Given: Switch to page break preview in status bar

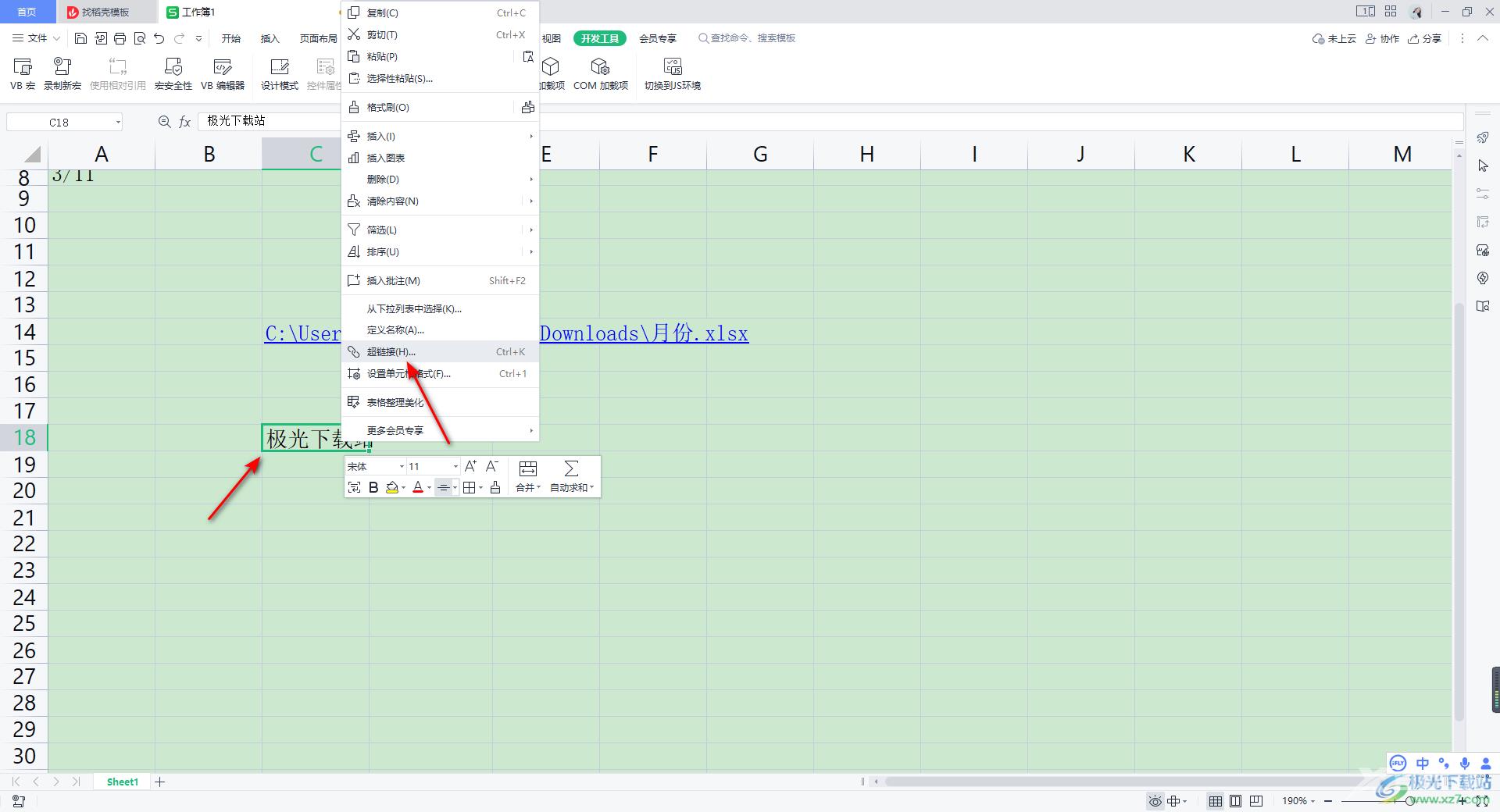Looking at the screenshot, I should pyautogui.click(x=1256, y=800).
